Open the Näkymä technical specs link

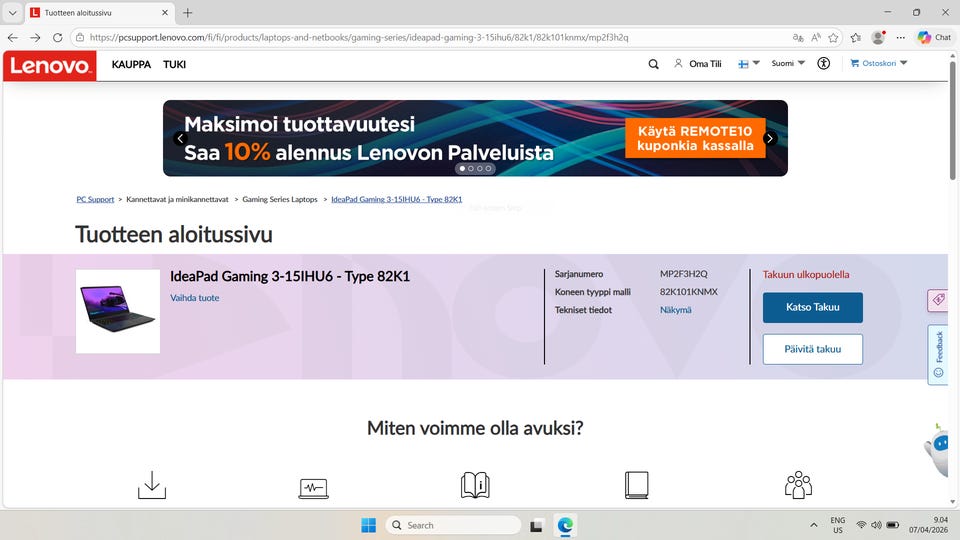click(x=675, y=310)
